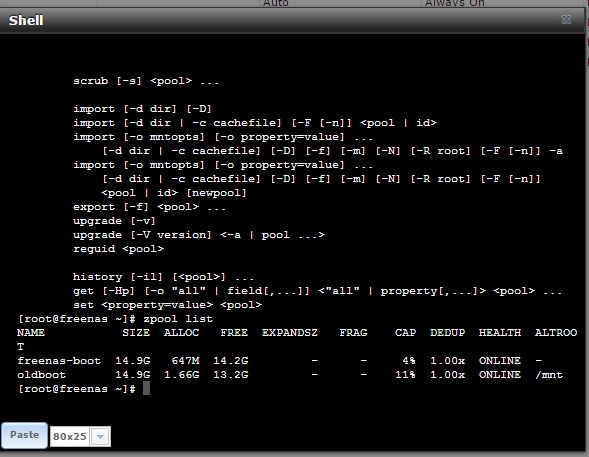Screen dimensions: 589x457
Task: Click the 'export [-f] <pool>' usage line
Action: click(x=149, y=207)
